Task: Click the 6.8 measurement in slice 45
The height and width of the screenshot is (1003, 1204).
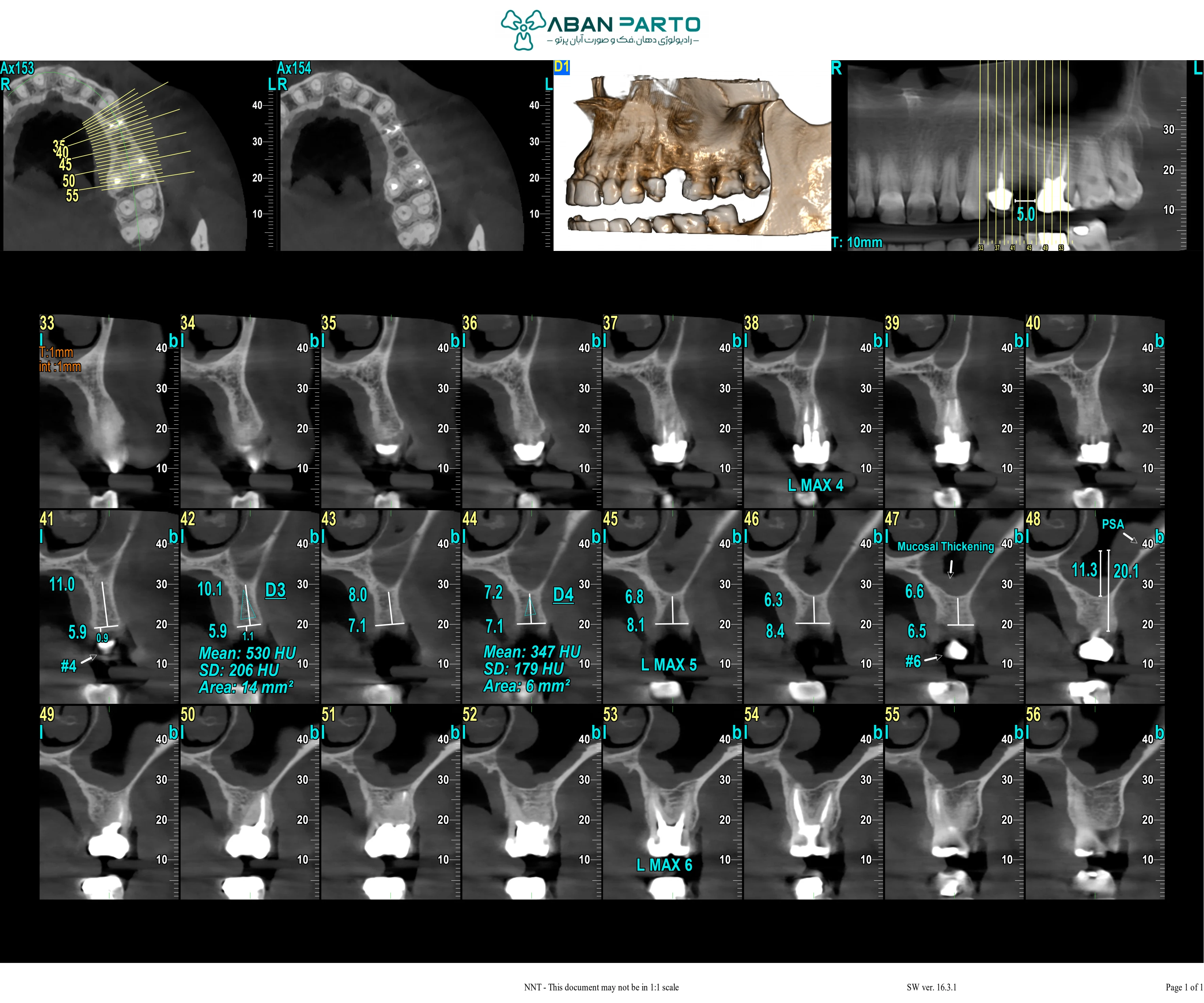Action: 634,597
